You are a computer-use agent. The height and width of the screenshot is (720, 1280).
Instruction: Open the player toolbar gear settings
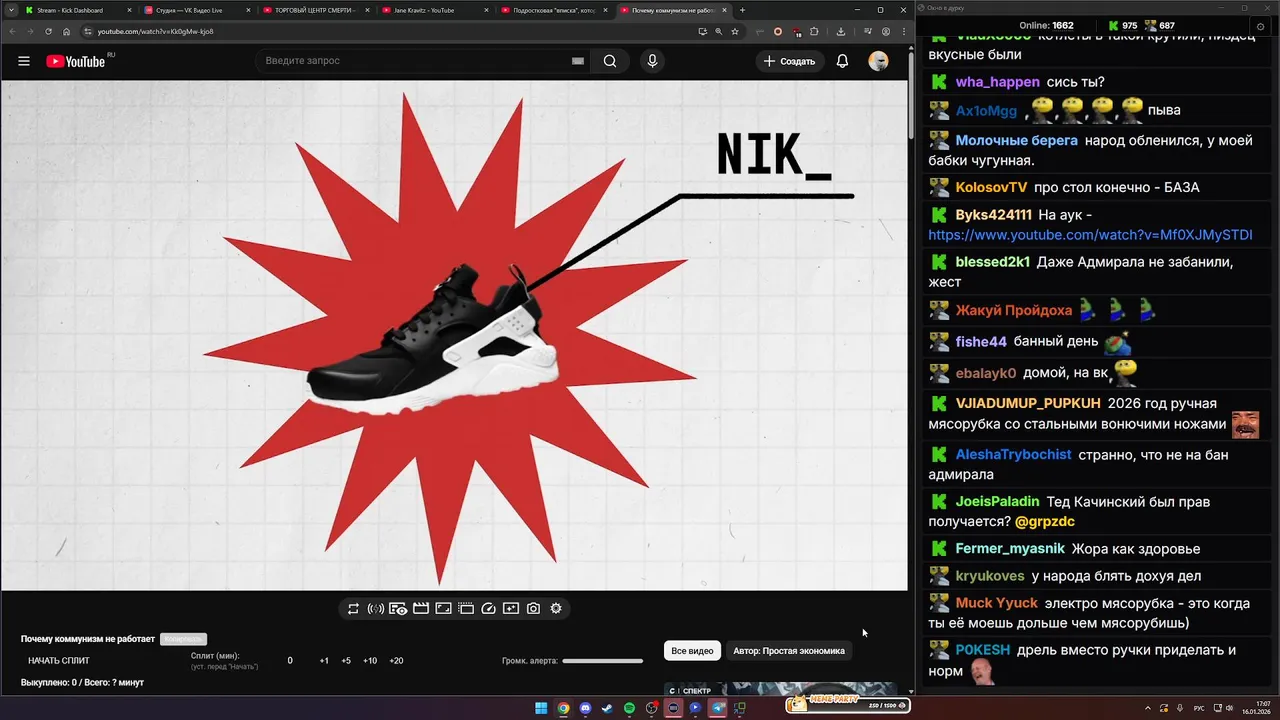coord(556,608)
